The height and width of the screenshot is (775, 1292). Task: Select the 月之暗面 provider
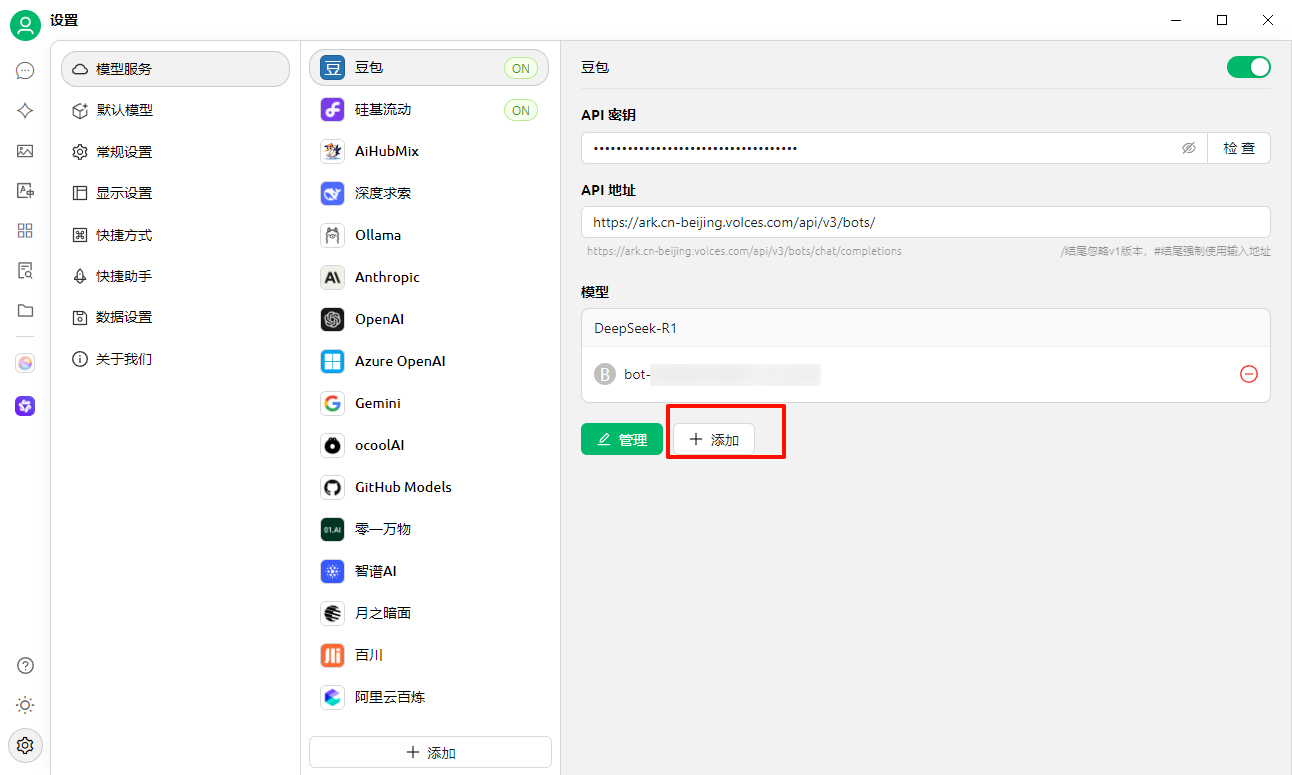pyautogui.click(x=429, y=614)
